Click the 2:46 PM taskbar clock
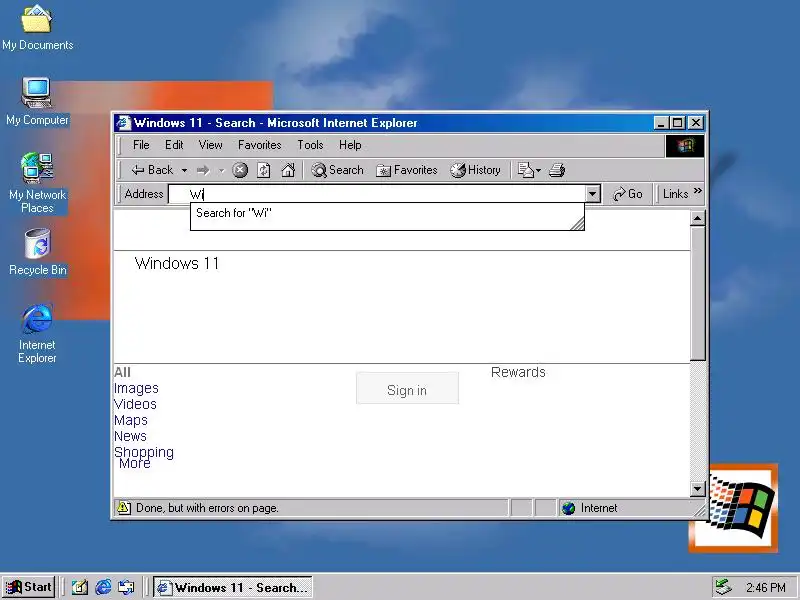 765,588
